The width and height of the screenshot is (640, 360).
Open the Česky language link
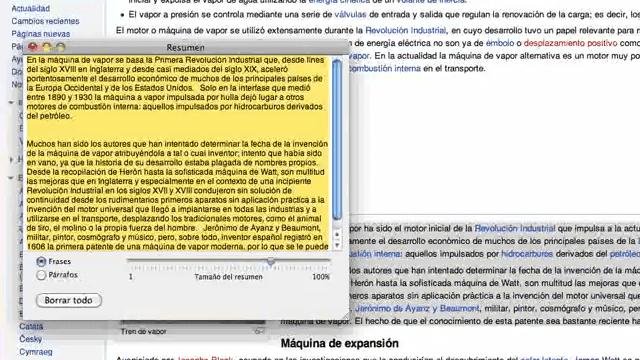[x=31, y=339]
